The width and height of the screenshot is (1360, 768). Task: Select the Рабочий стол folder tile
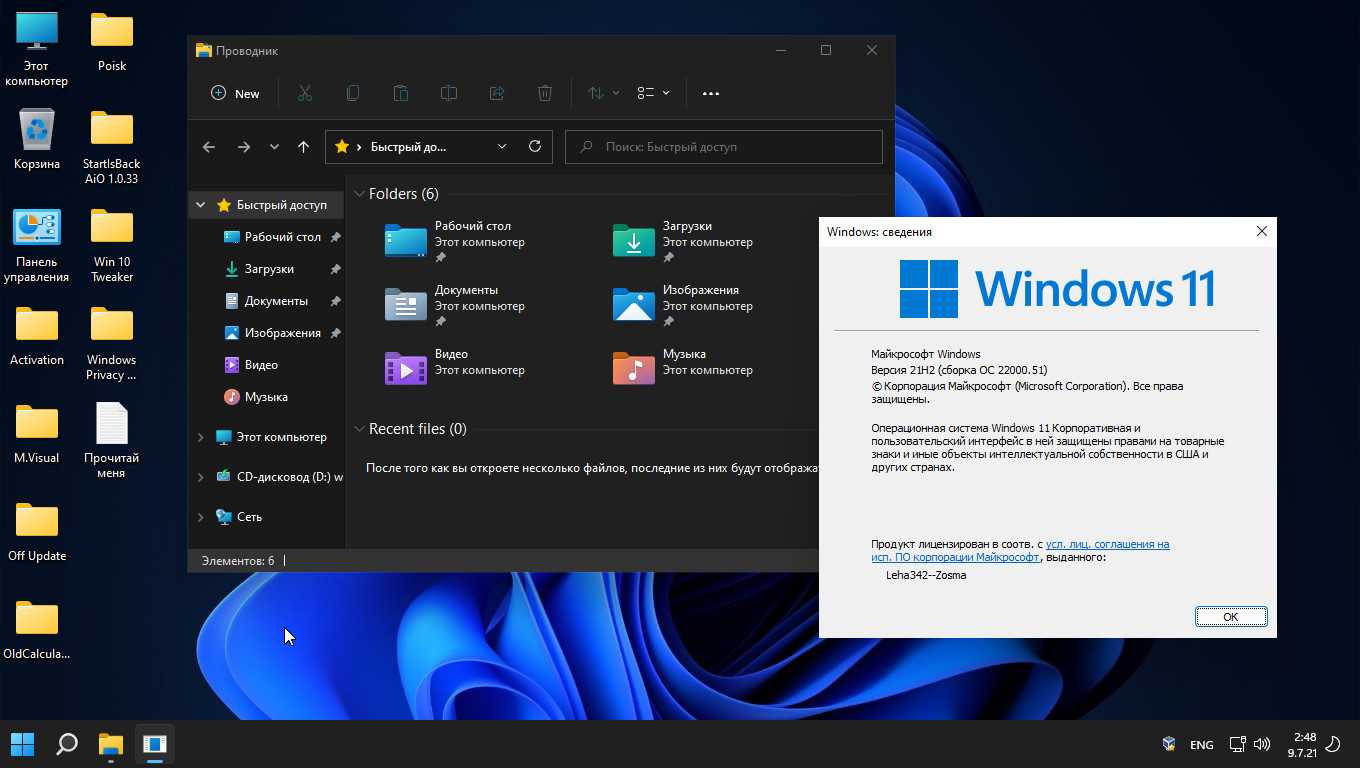tap(456, 241)
